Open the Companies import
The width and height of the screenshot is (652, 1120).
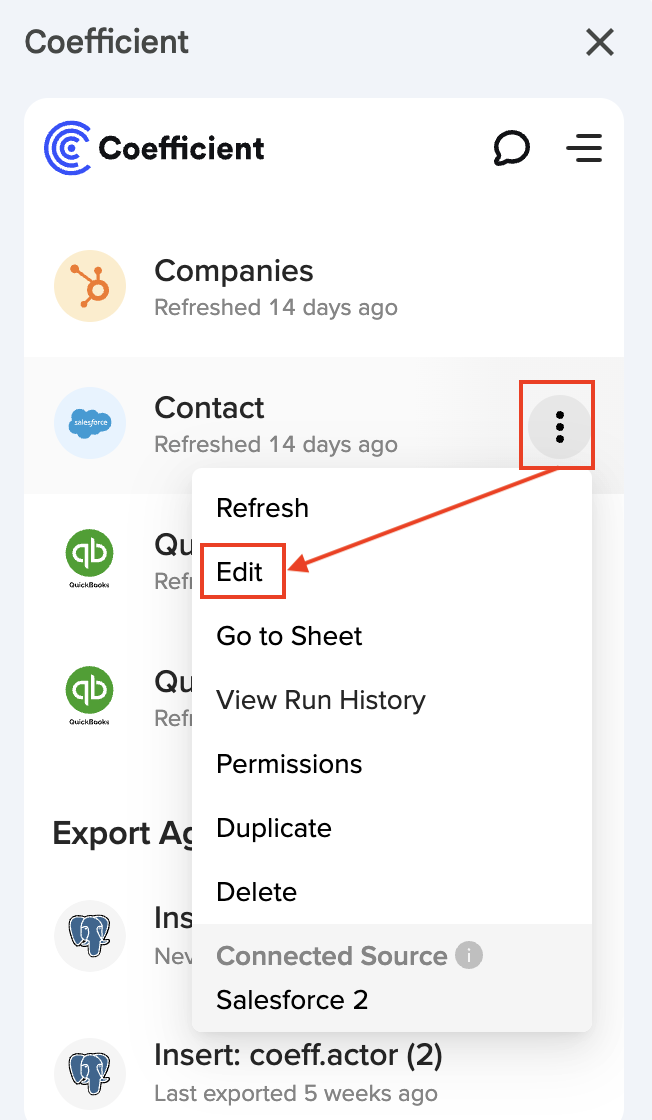[234, 272]
